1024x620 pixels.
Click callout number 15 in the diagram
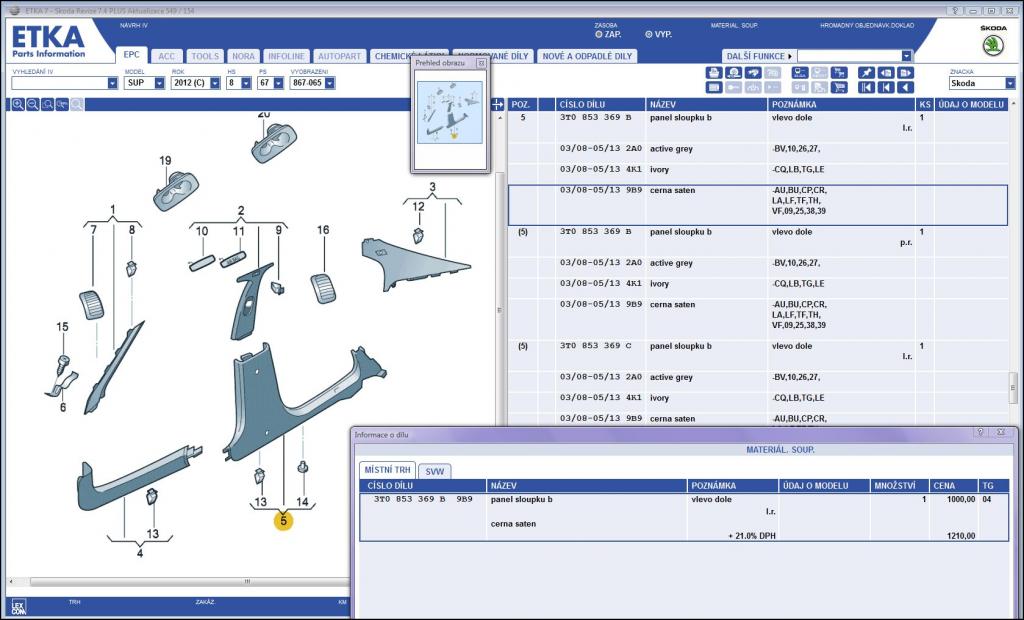pyautogui.click(x=62, y=327)
